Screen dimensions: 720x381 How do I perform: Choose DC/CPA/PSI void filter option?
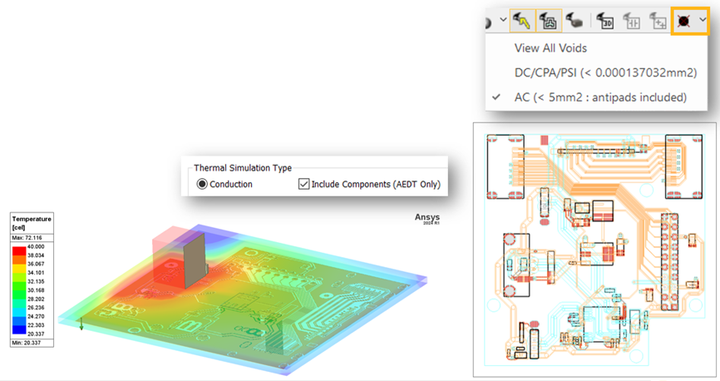click(606, 73)
